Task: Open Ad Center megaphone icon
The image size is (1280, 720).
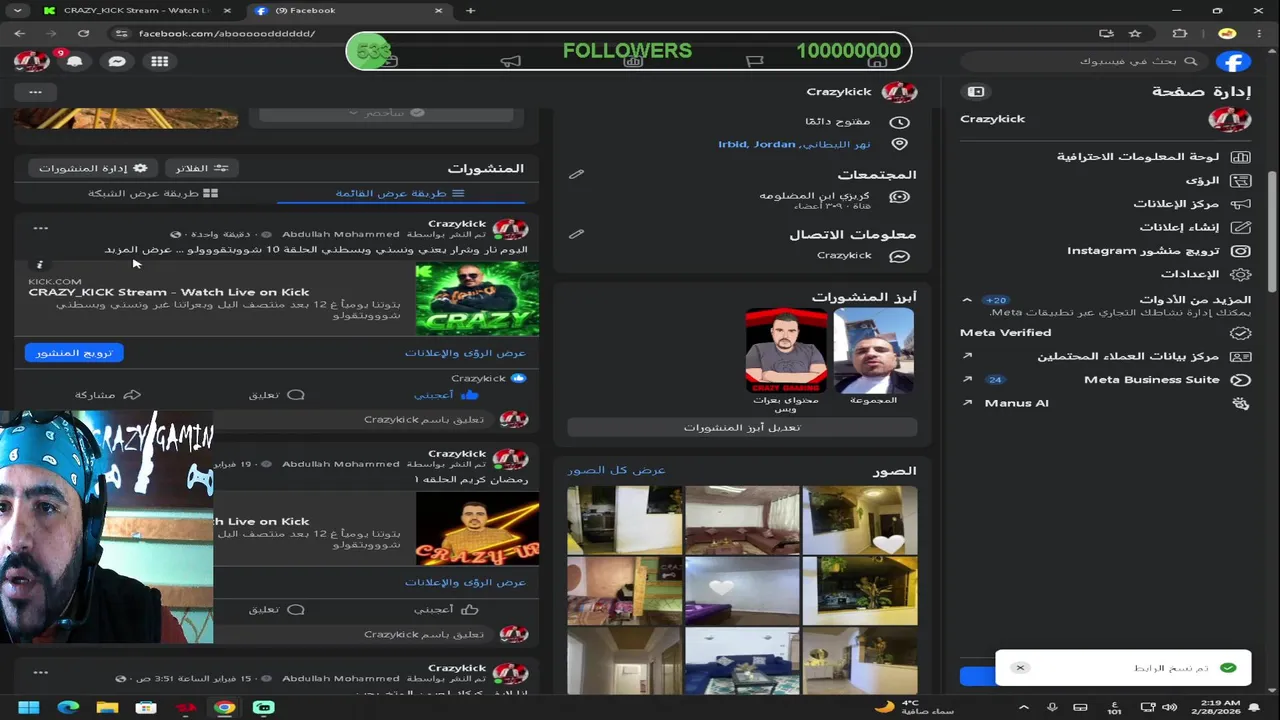Action: click(1241, 204)
